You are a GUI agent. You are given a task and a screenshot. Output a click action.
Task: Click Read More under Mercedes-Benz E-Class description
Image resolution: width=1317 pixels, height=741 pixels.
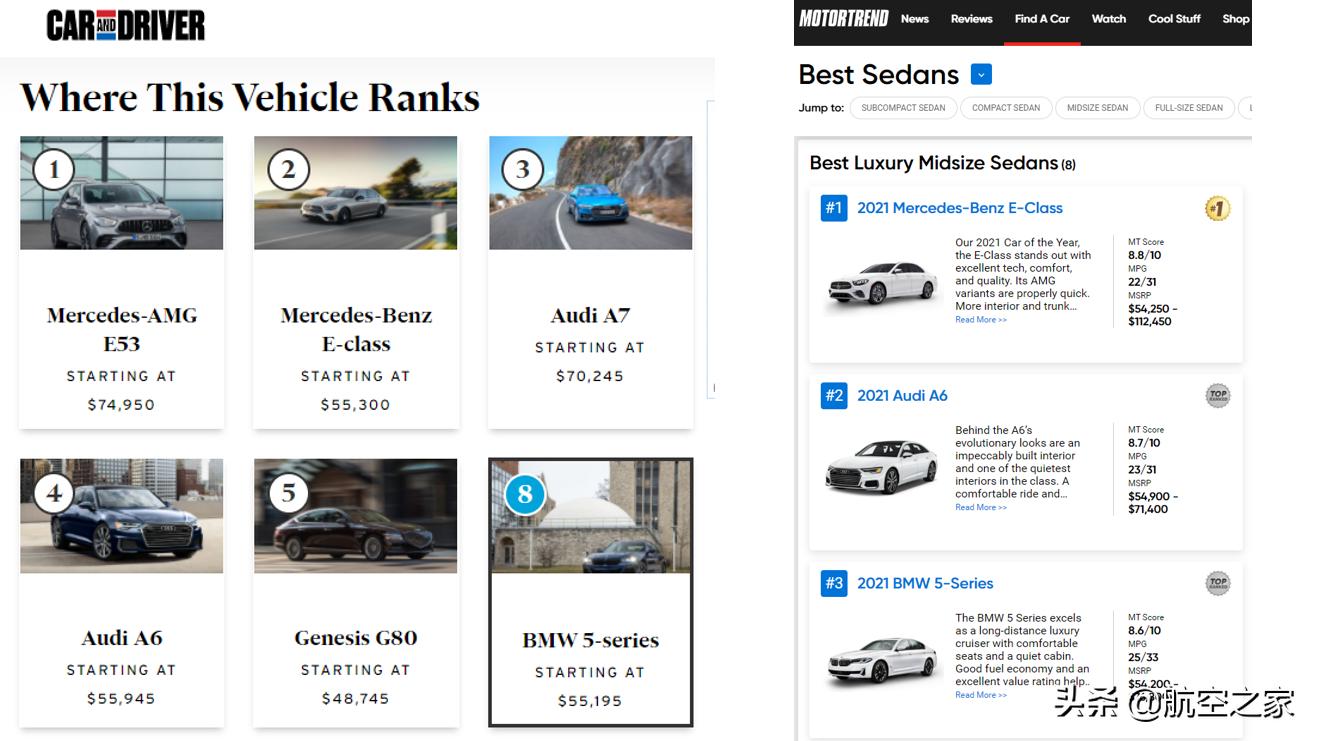pyautogui.click(x=981, y=320)
